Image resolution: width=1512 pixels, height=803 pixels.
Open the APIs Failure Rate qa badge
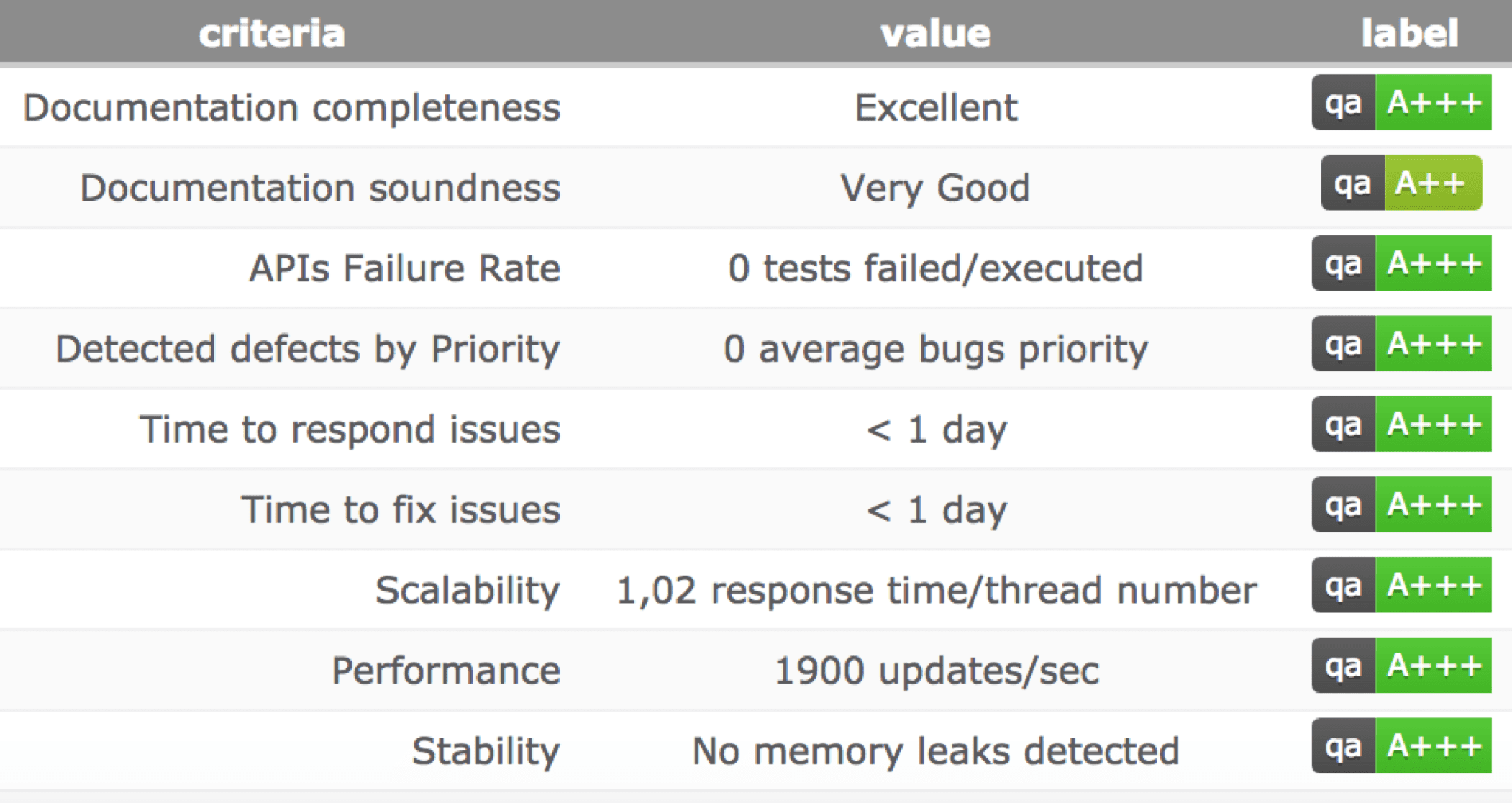[x=1401, y=263]
